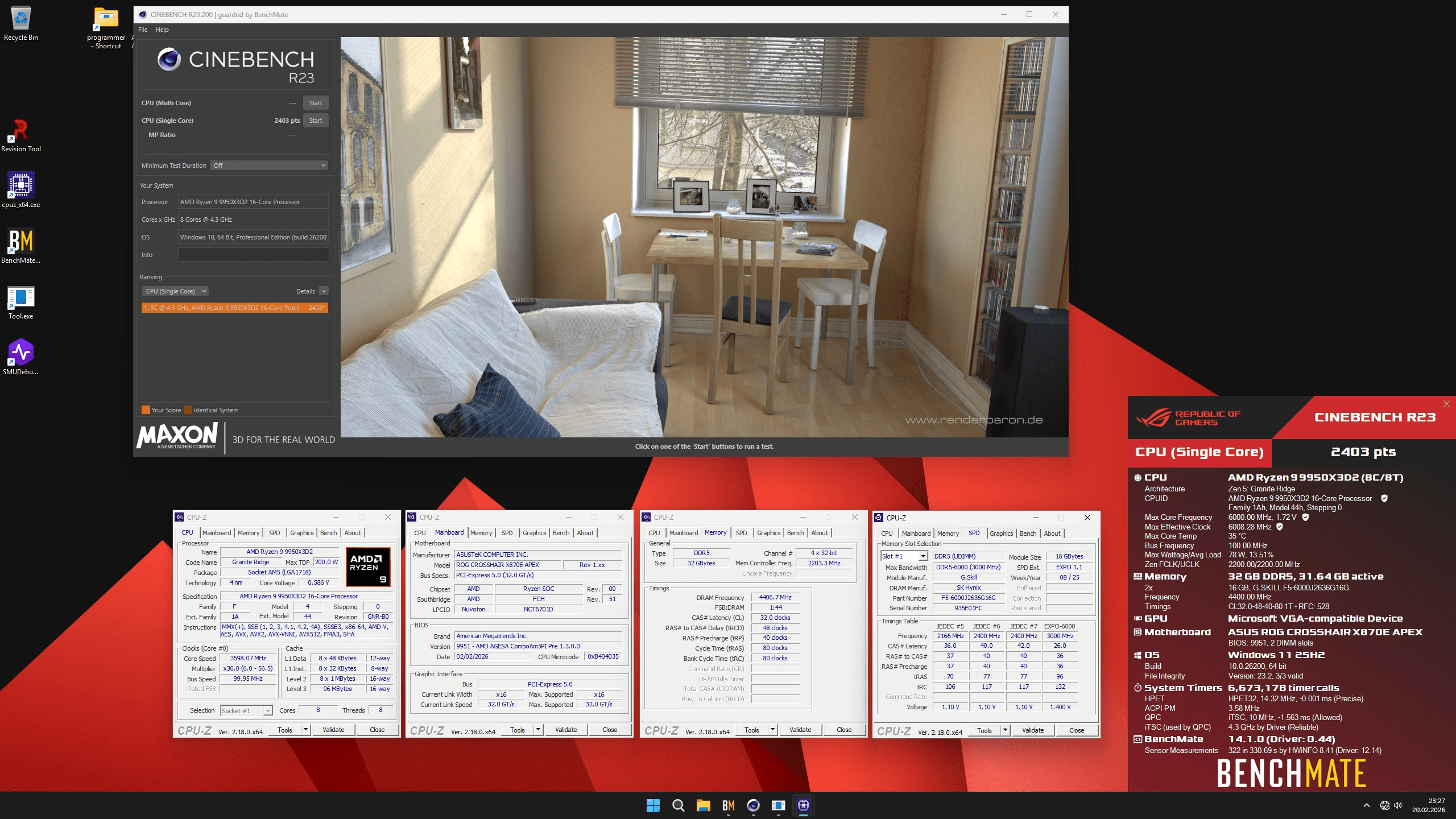Open Tools arrow in CPU-Z CPU-tab window
The height and width of the screenshot is (819, 1456).
305,730
